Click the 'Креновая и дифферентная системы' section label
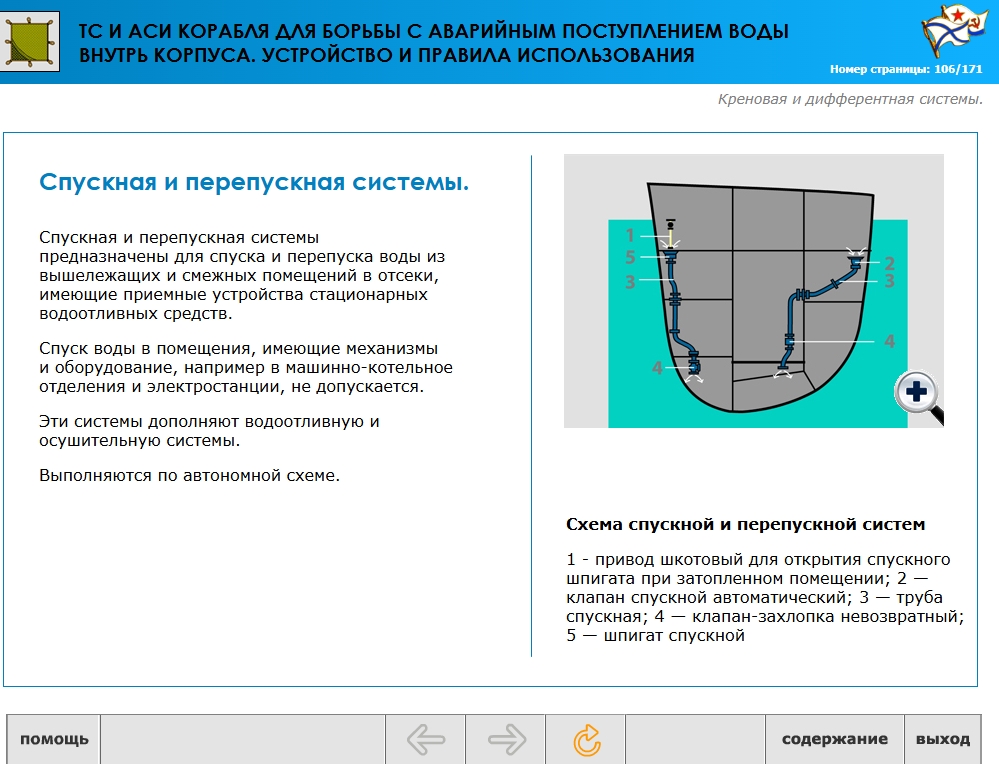Screen dimensions: 999x764 click(850, 99)
